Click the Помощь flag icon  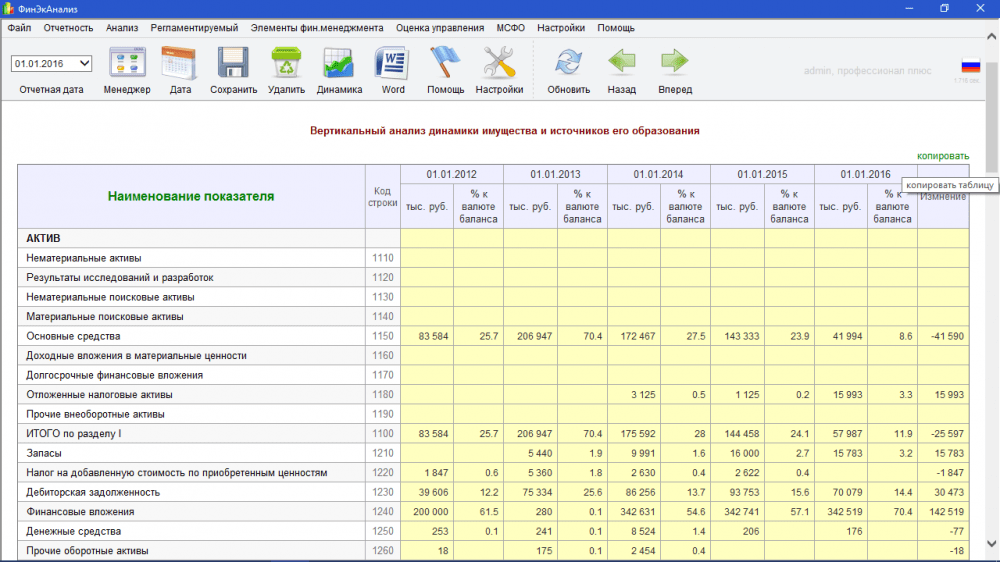pos(445,64)
